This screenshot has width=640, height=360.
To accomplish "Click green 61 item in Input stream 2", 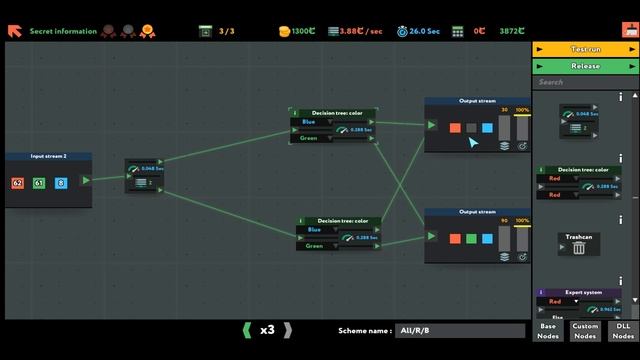I will [39, 183].
